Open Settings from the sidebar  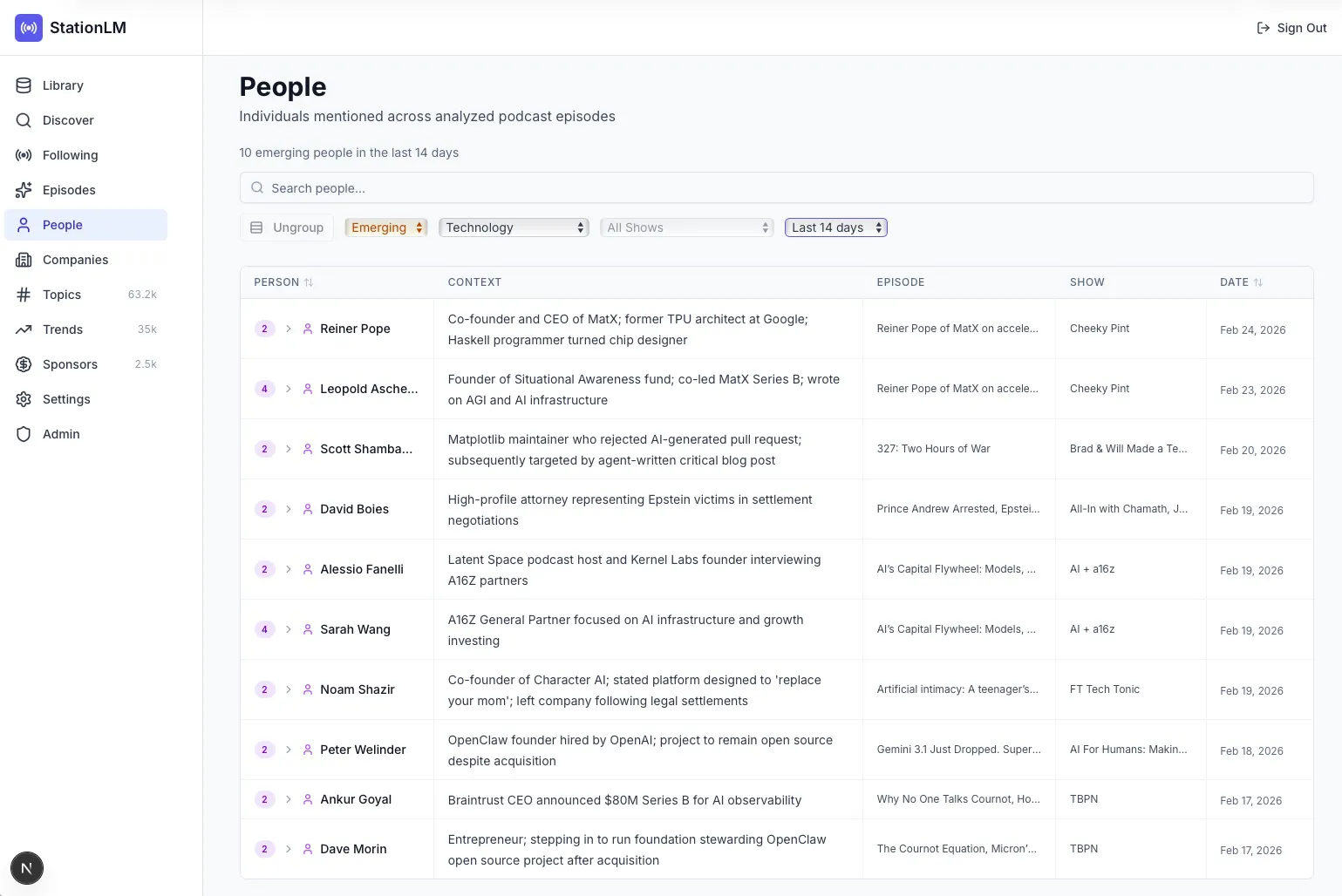(65, 398)
